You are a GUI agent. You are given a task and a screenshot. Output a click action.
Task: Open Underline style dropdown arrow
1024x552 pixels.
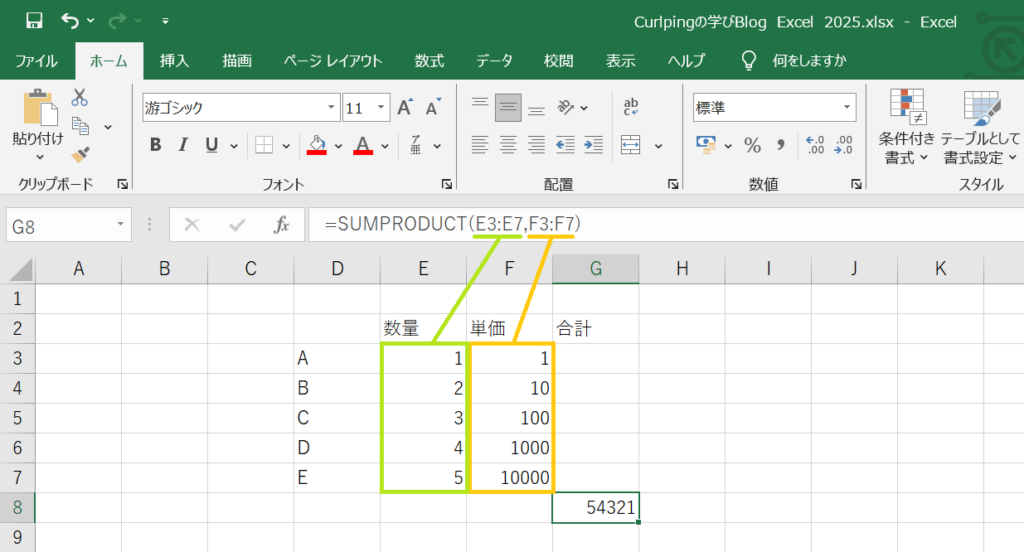pos(234,146)
